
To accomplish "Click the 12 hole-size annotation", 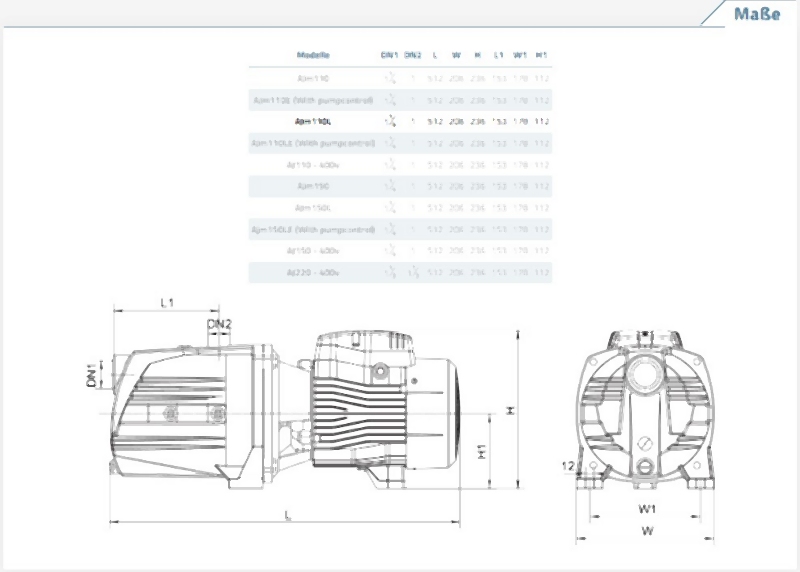I will tap(568, 466).
